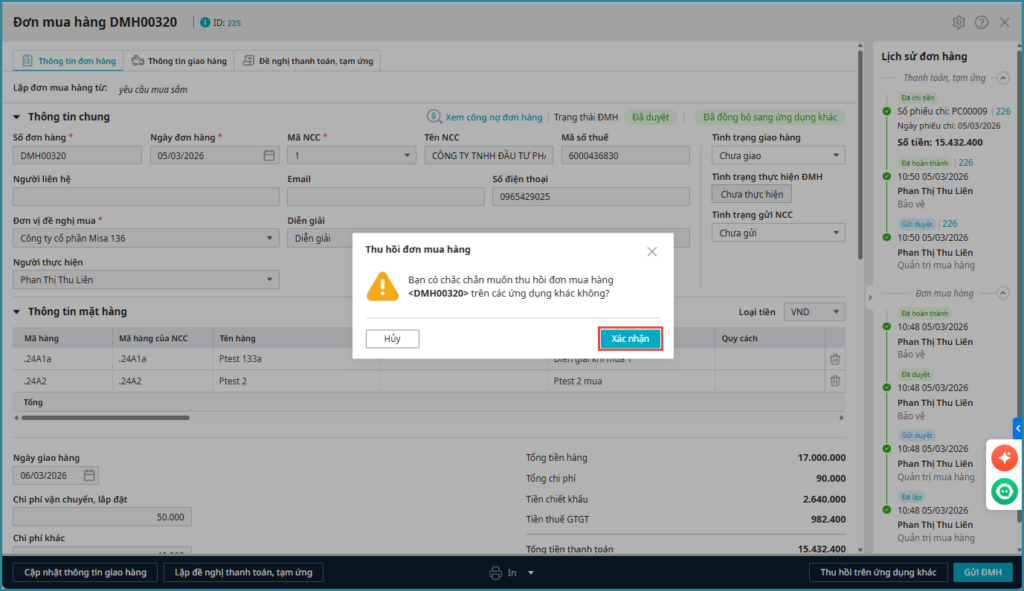Open link 226 next to Gửi duyệt tag

[x=950, y=223]
